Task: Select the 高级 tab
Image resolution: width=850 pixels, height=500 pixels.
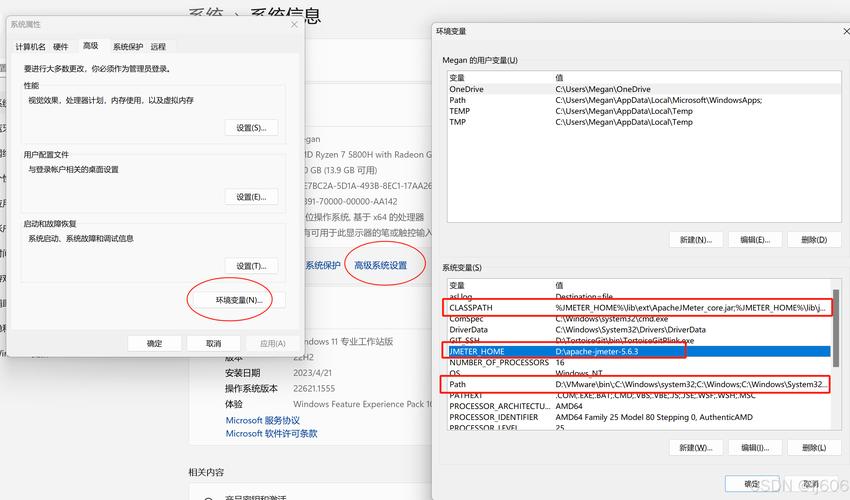Action: pyautogui.click(x=91, y=46)
